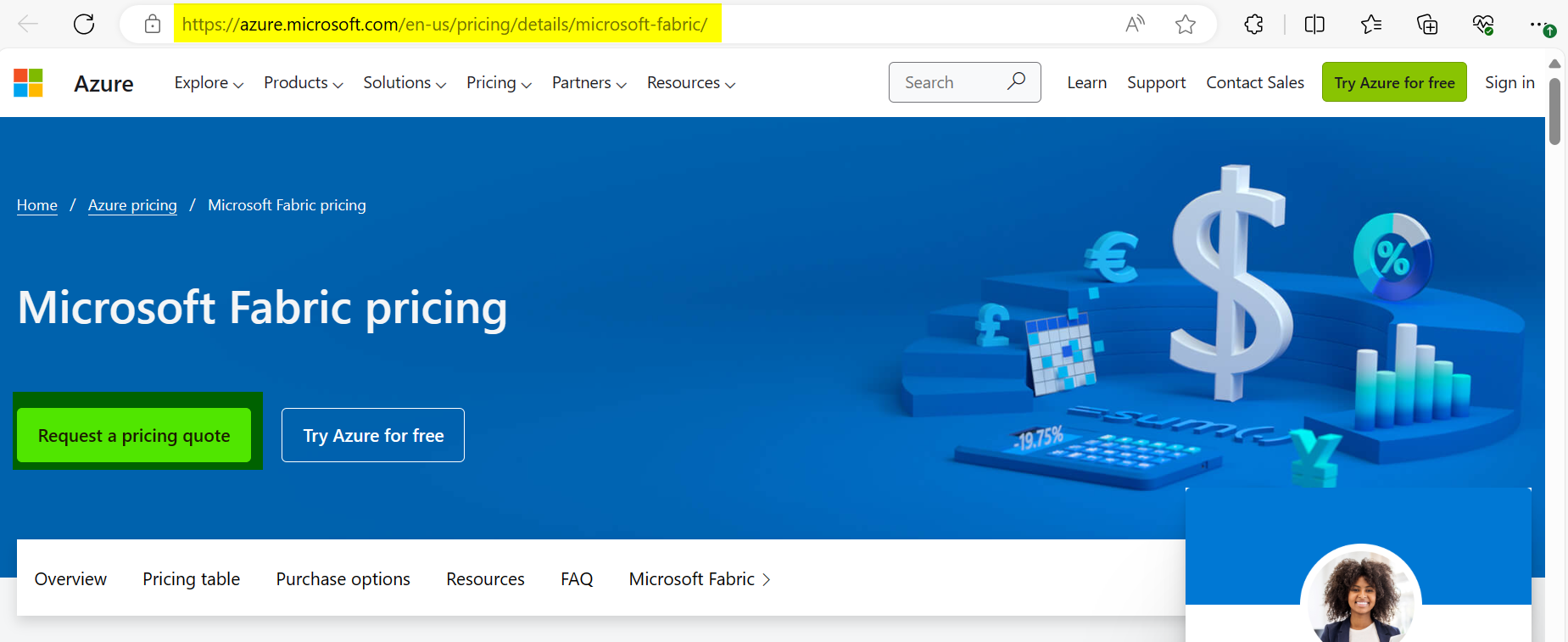The height and width of the screenshot is (642, 1568).
Task: Open the Collections icon
Action: pos(1427,24)
